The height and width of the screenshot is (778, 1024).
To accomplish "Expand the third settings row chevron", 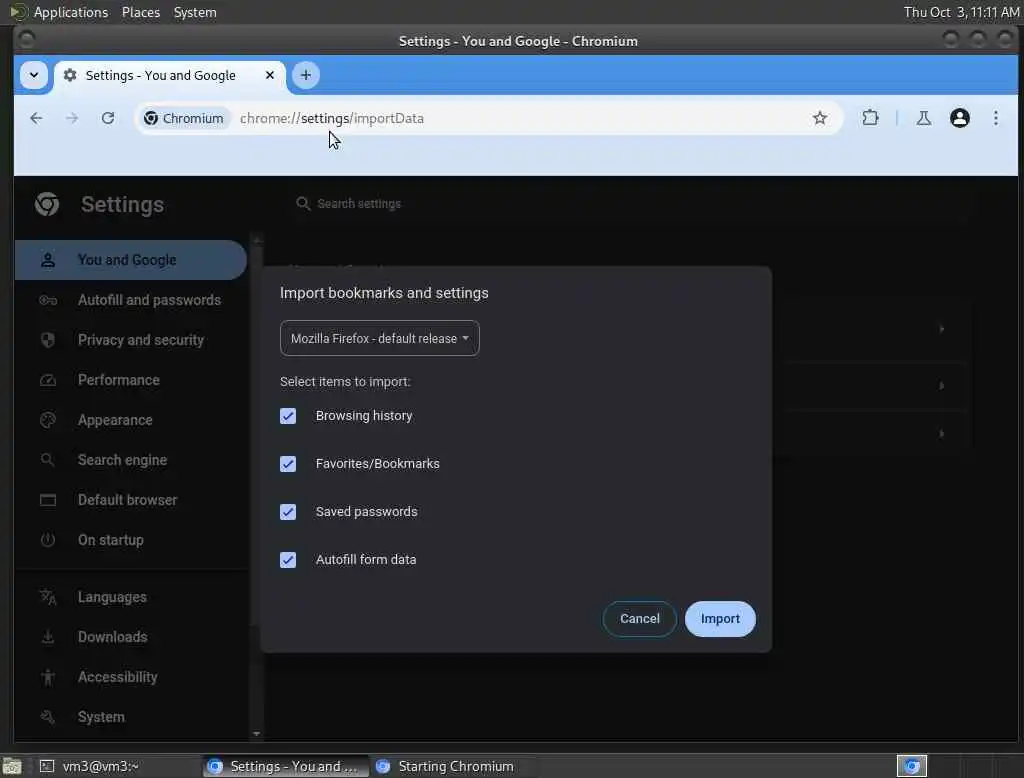I will [x=941, y=434].
